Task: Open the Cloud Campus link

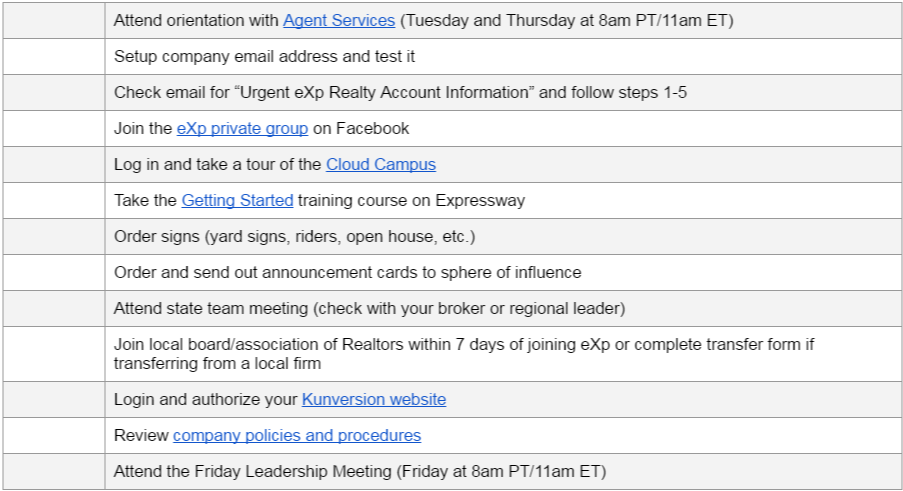Action: coord(380,164)
